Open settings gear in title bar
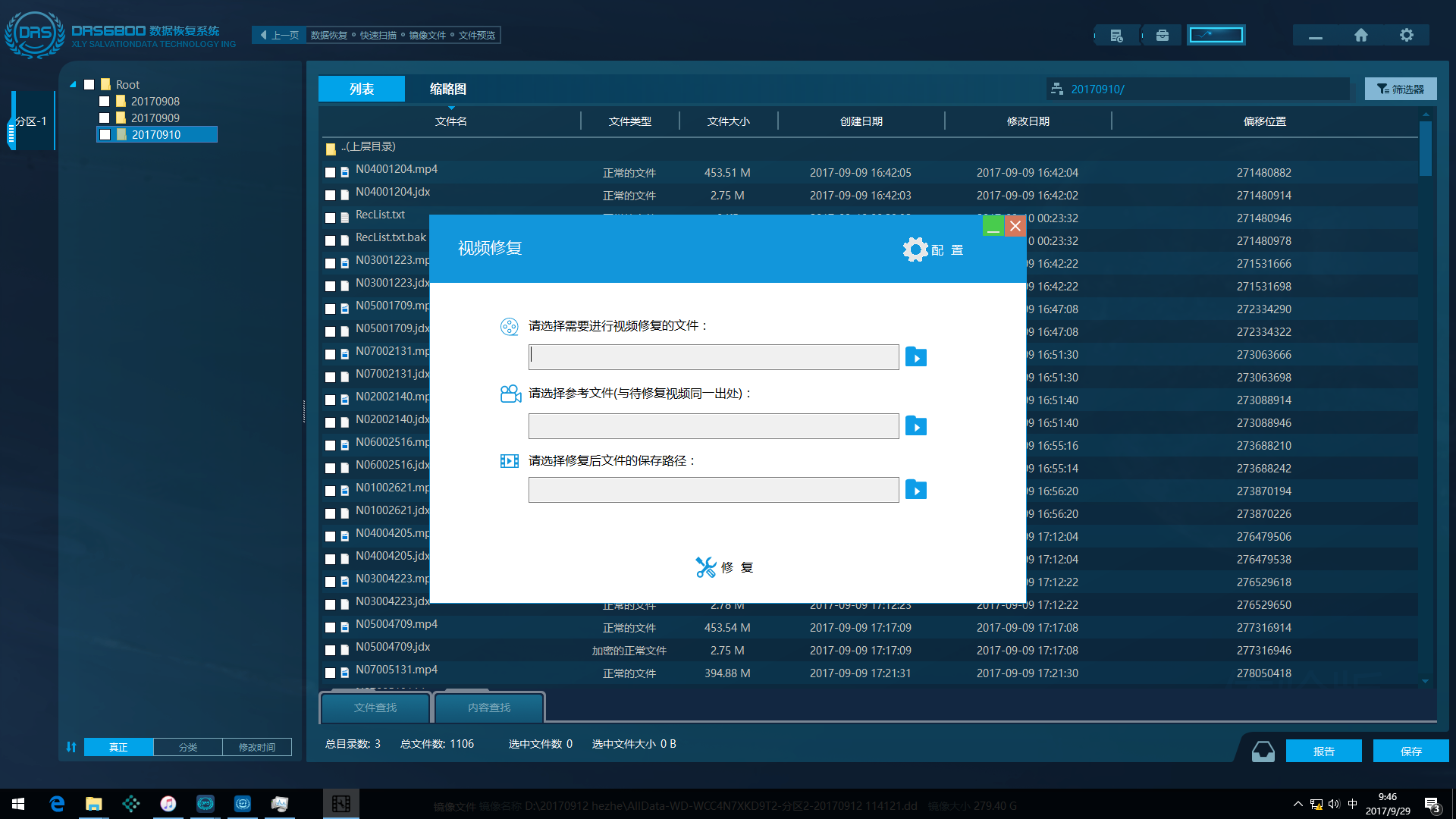The height and width of the screenshot is (819, 1456). click(x=1406, y=36)
